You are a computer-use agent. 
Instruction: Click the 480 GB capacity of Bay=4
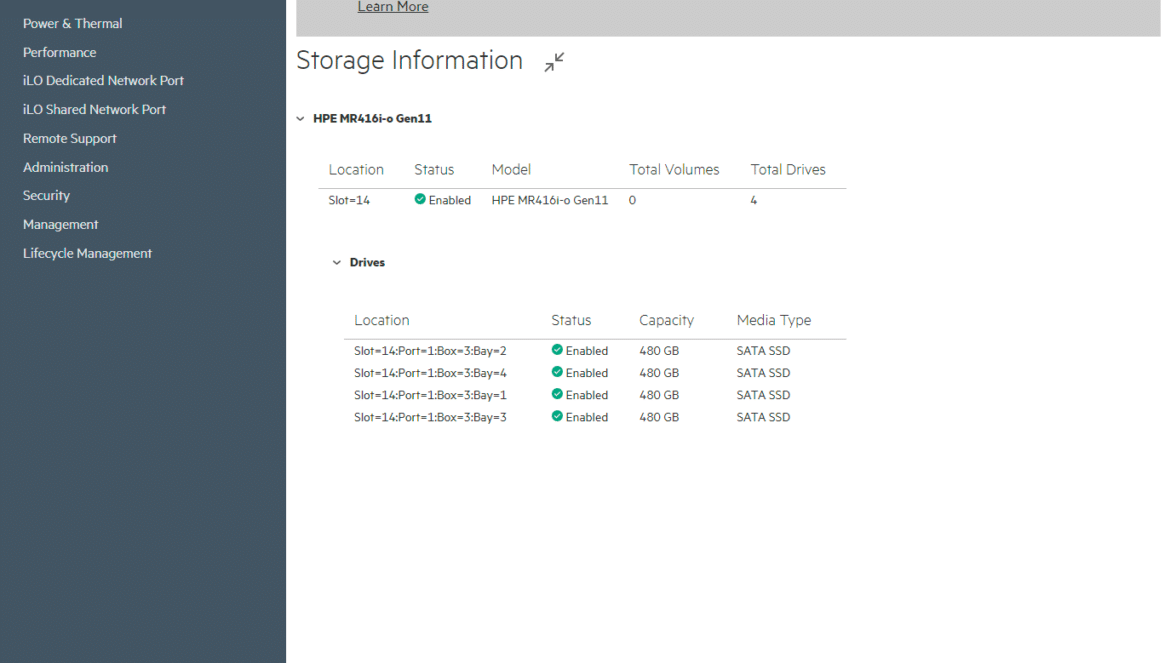659,373
